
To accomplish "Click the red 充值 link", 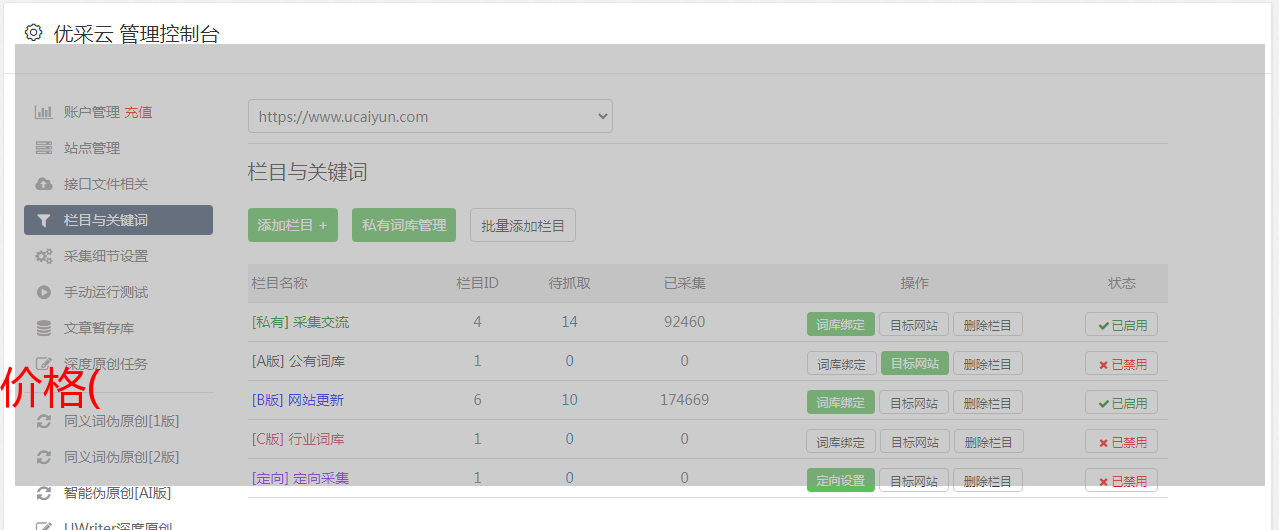I will (138, 112).
